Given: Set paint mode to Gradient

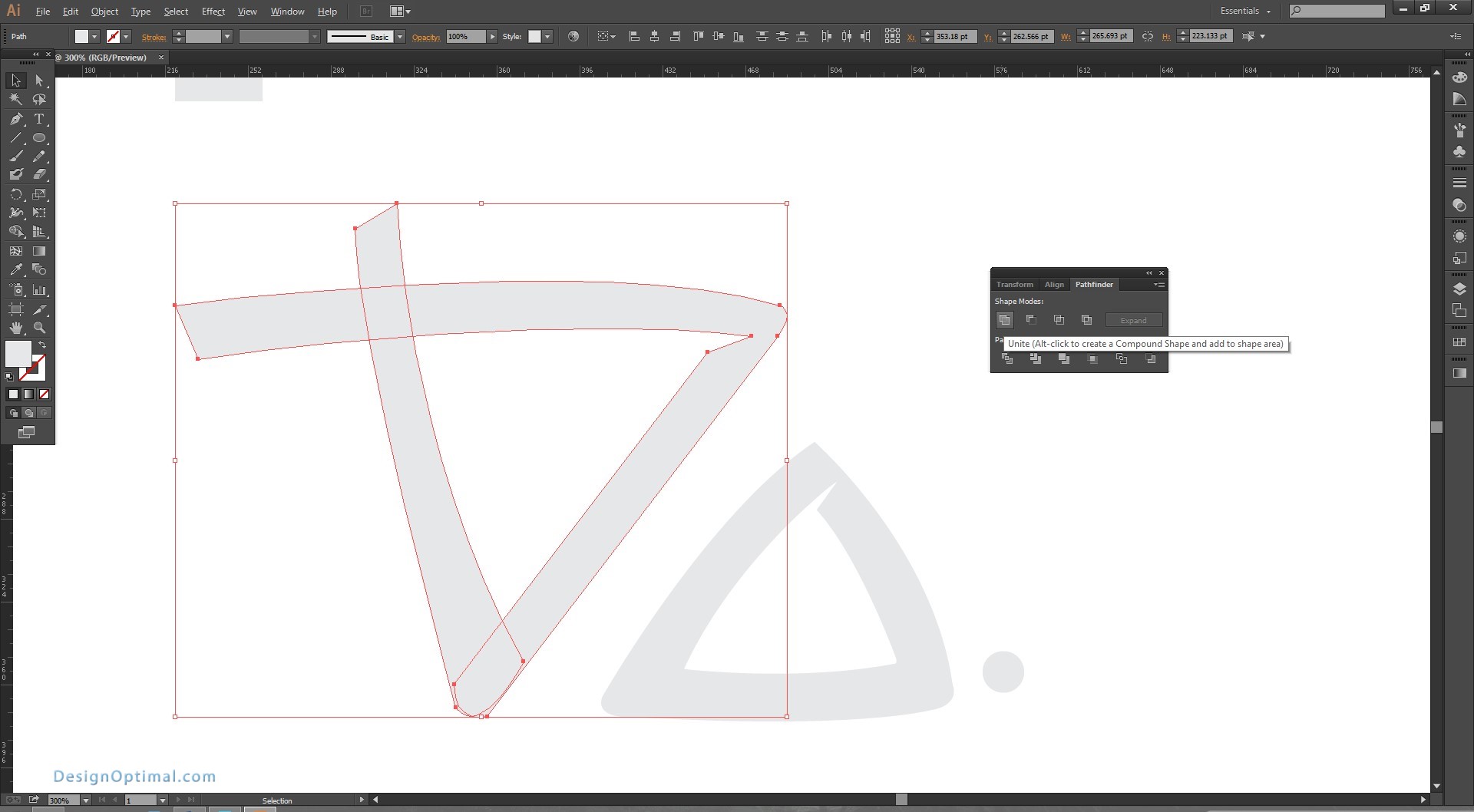Looking at the screenshot, I should (x=28, y=394).
